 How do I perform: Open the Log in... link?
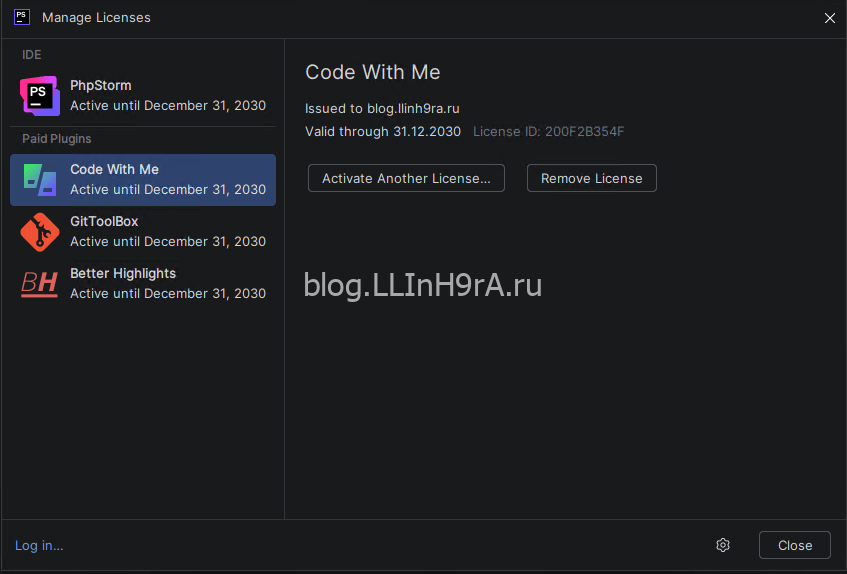39,545
